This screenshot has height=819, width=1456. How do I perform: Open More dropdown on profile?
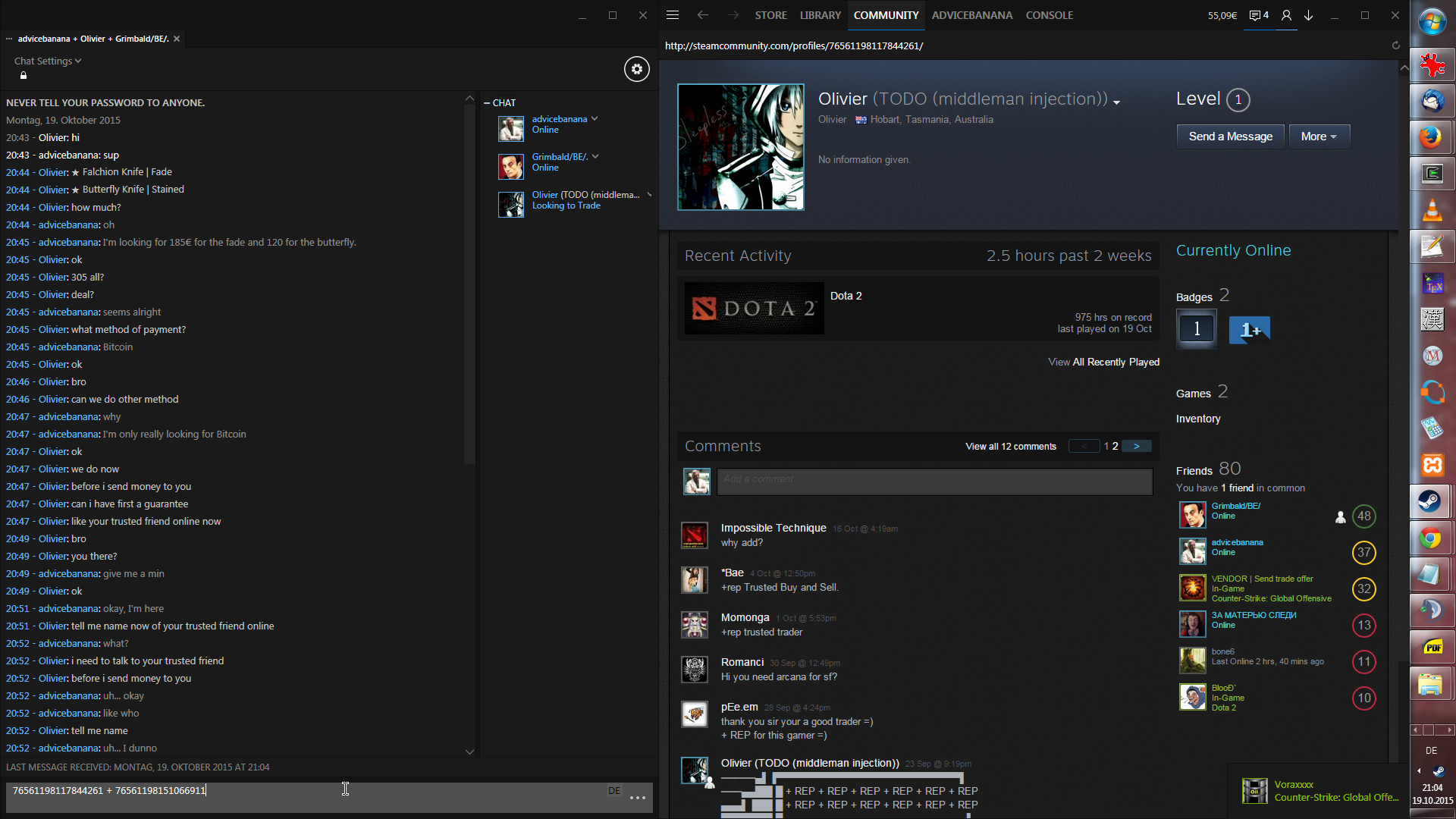1319,136
